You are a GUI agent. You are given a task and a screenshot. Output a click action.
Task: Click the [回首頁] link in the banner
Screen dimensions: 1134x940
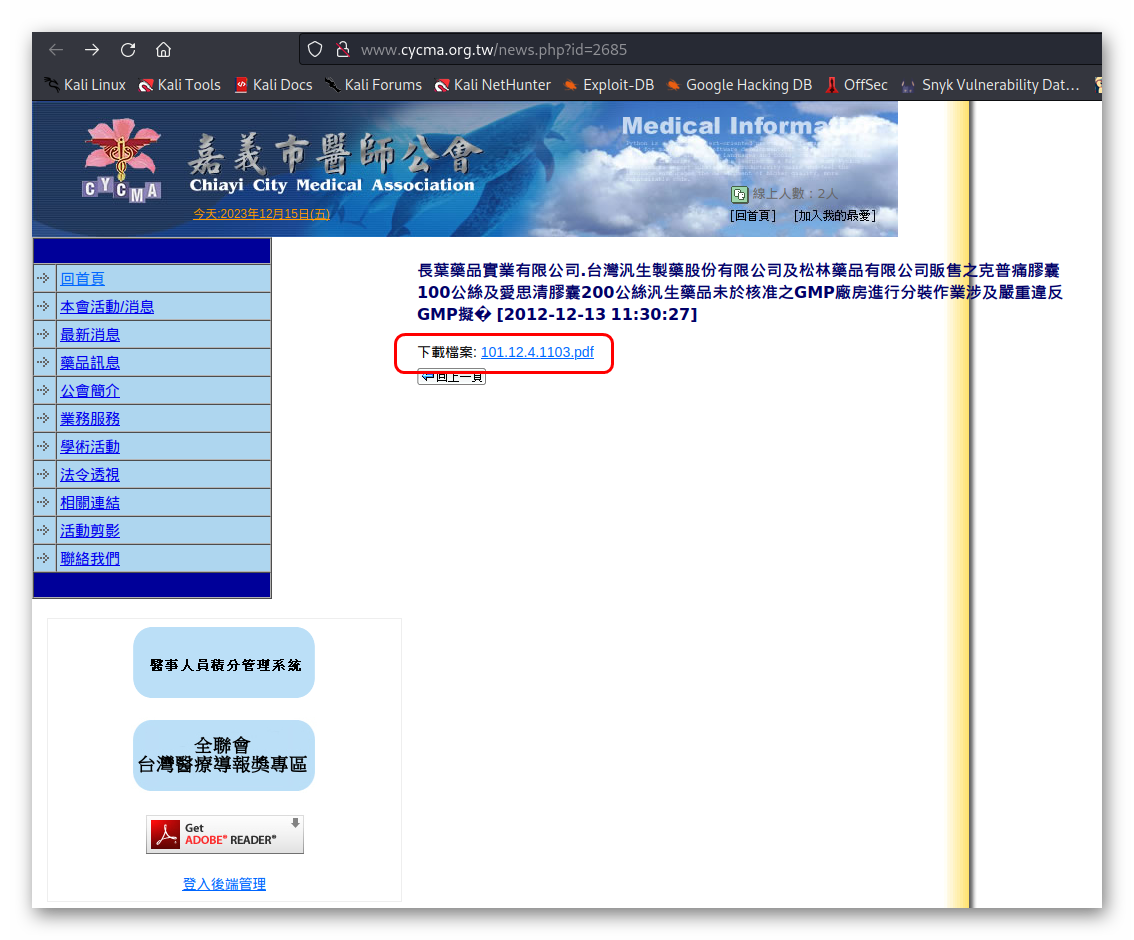pos(753,215)
